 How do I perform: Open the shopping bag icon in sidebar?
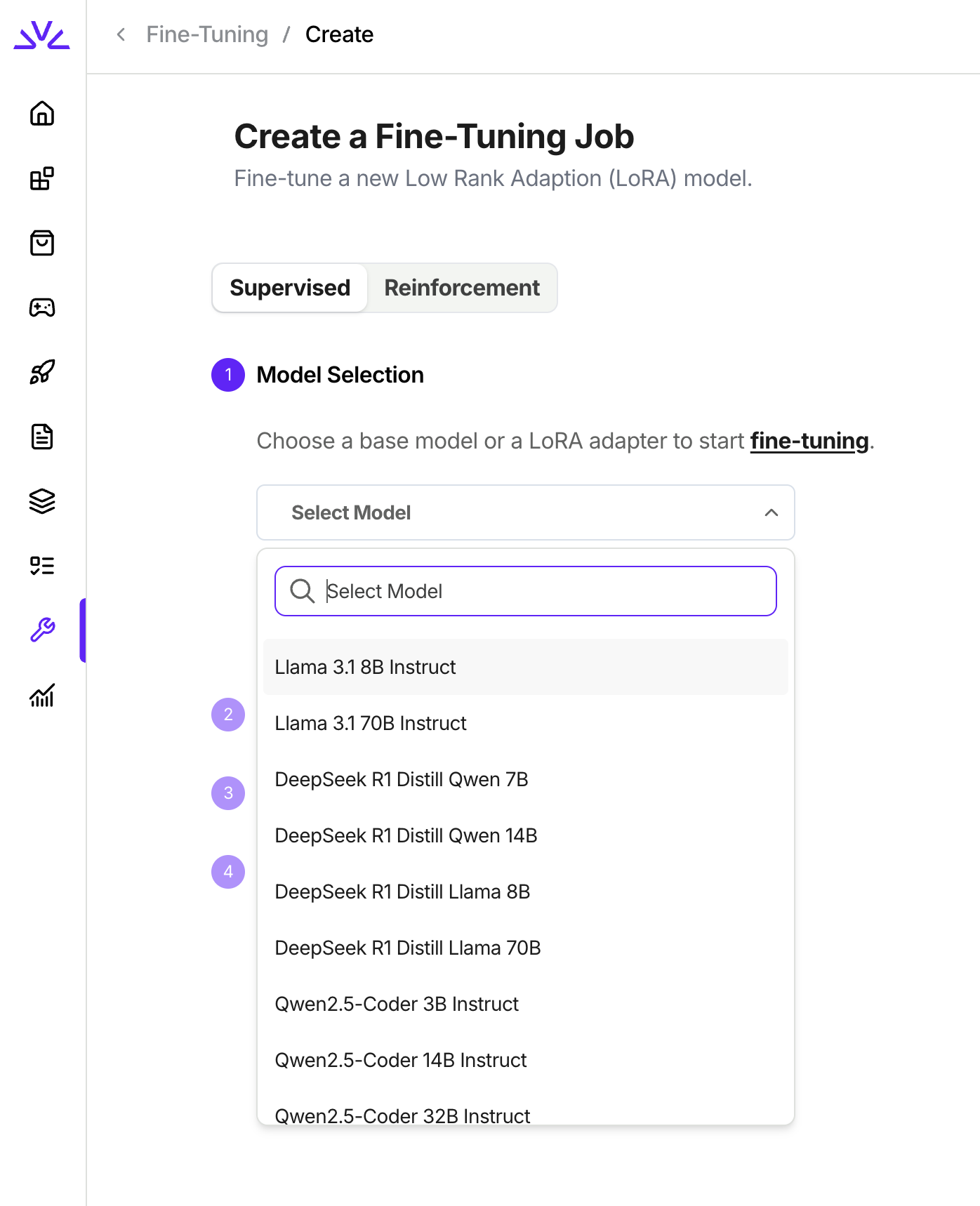pos(42,243)
